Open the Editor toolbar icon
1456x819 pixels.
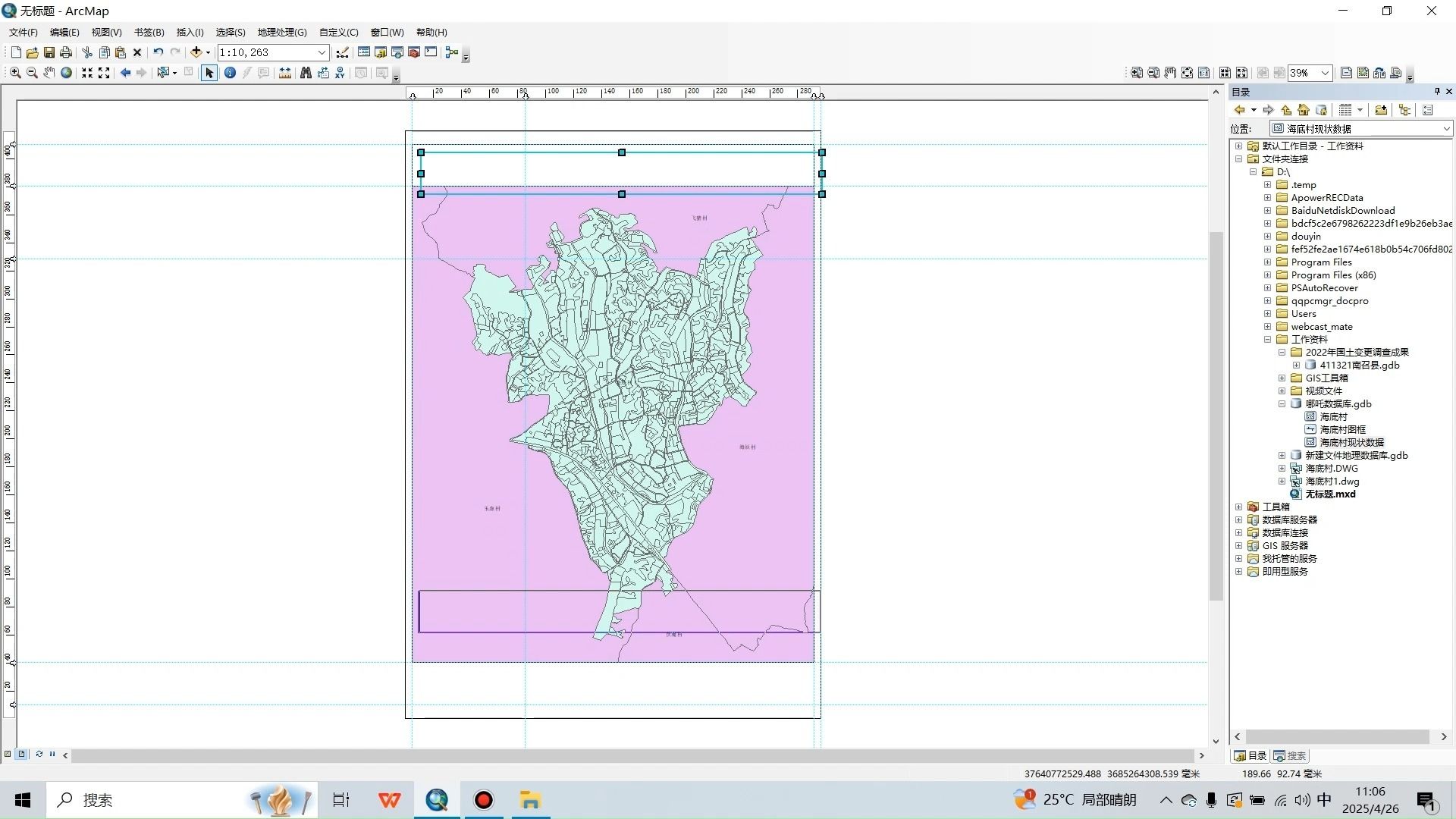pos(343,52)
